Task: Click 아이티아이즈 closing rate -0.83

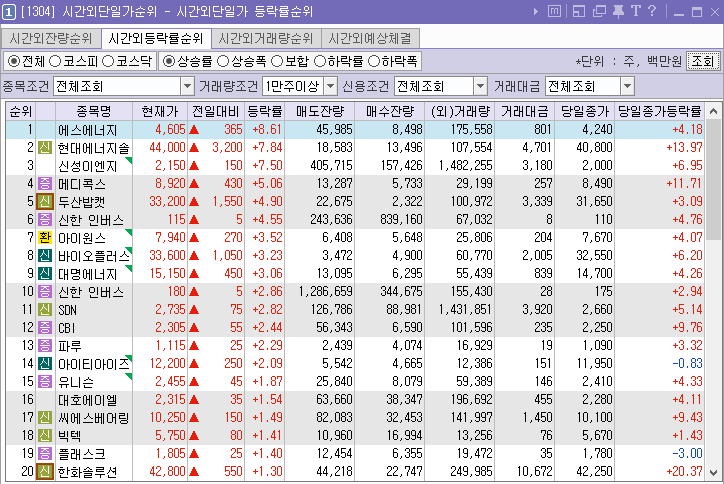Action: [x=688, y=364]
